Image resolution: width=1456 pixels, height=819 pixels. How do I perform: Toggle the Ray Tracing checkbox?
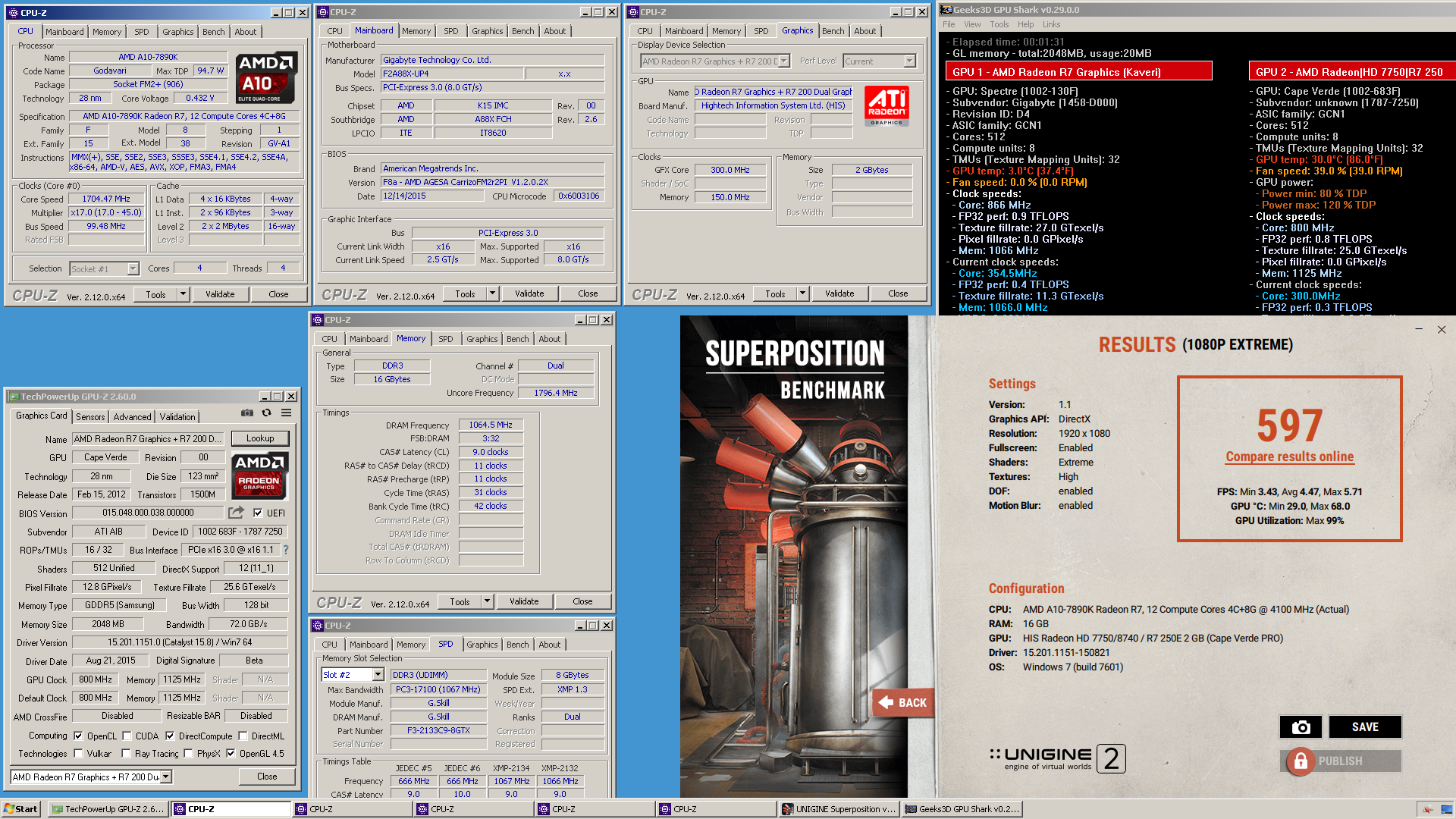[126, 754]
